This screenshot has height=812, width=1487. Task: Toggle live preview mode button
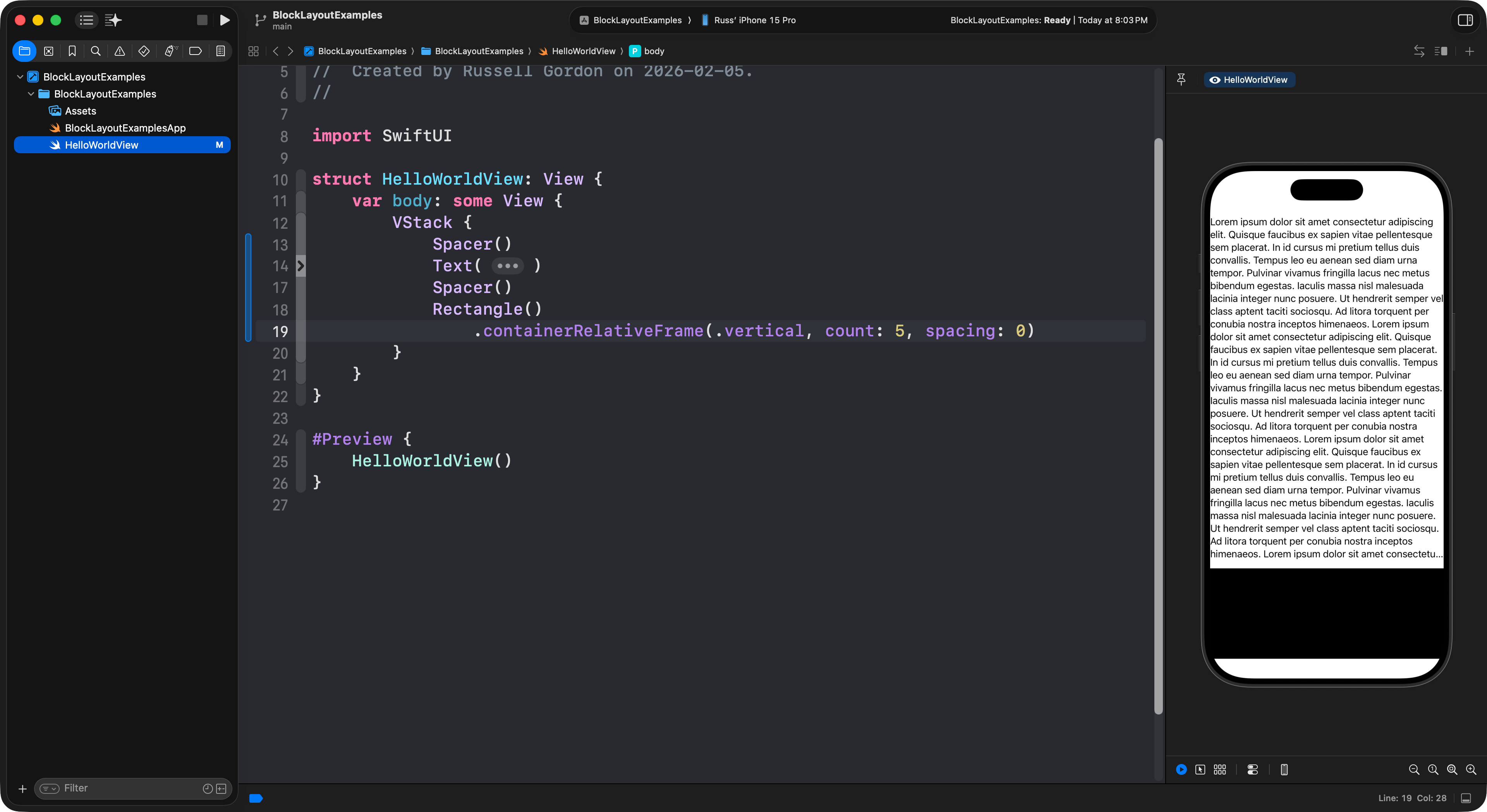(1181, 769)
